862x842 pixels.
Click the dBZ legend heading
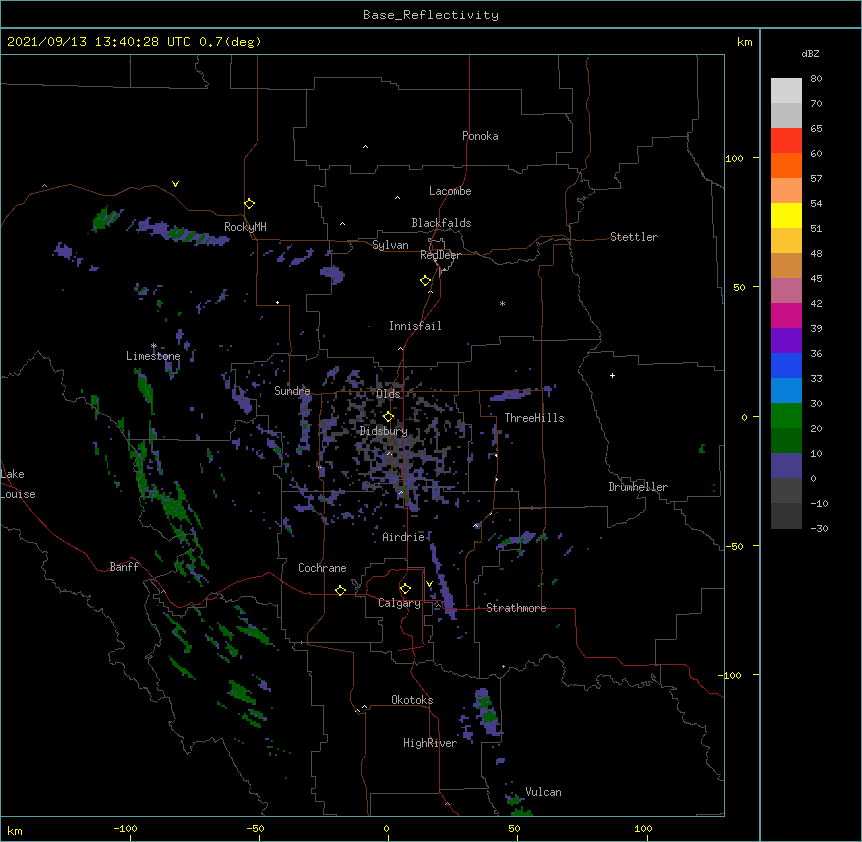click(x=810, y=53)
